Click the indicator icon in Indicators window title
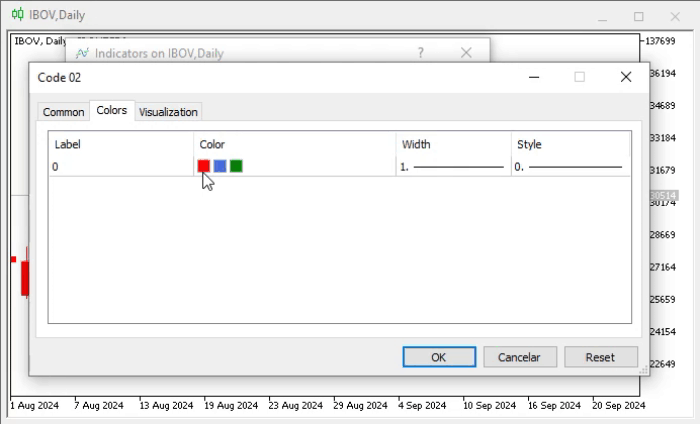Screen dimensions: 700x424 tap(82, 53)
